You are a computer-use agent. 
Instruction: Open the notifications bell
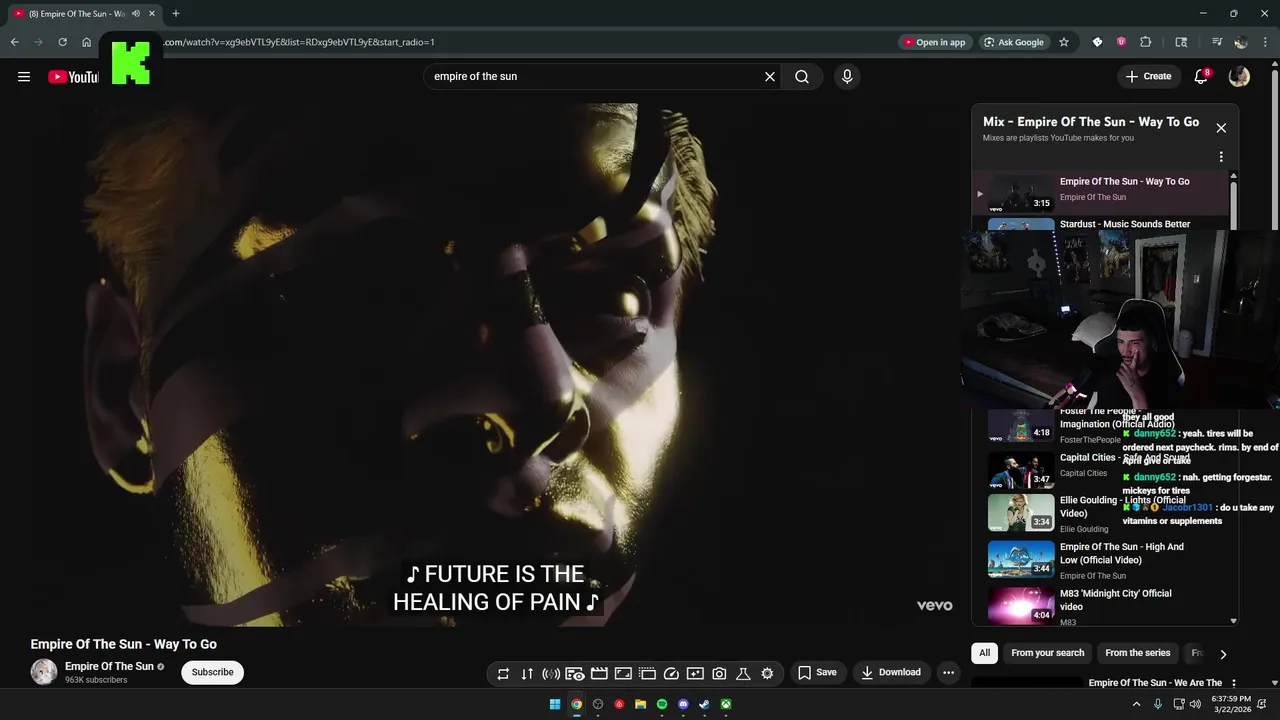coord(1201,77)
